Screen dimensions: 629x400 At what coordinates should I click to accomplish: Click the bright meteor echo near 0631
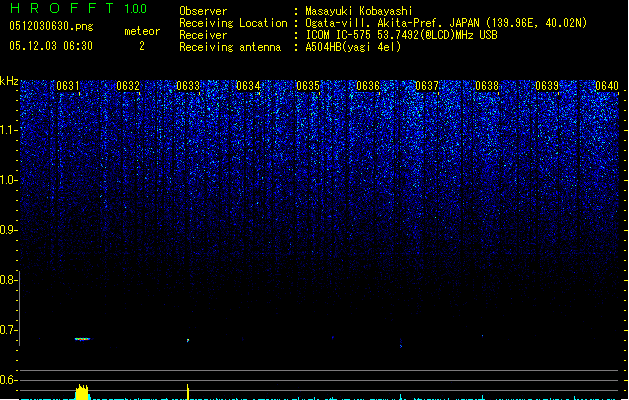82,339
